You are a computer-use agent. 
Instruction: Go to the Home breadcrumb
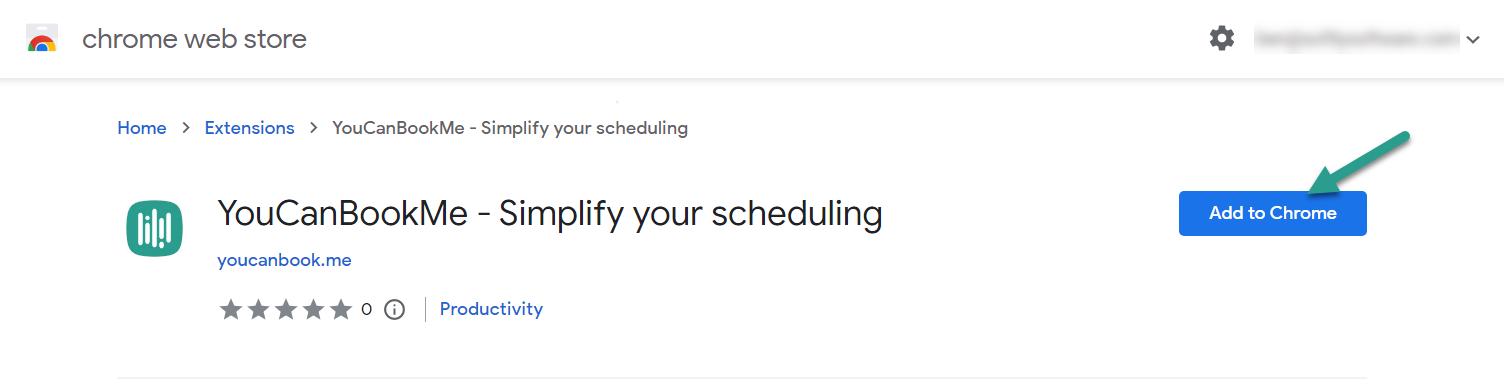click(142, 128)
